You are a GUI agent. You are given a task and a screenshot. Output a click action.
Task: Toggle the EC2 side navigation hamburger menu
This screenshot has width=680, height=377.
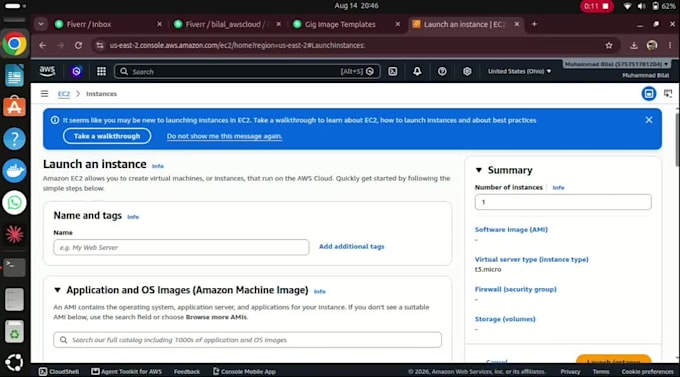44,94
